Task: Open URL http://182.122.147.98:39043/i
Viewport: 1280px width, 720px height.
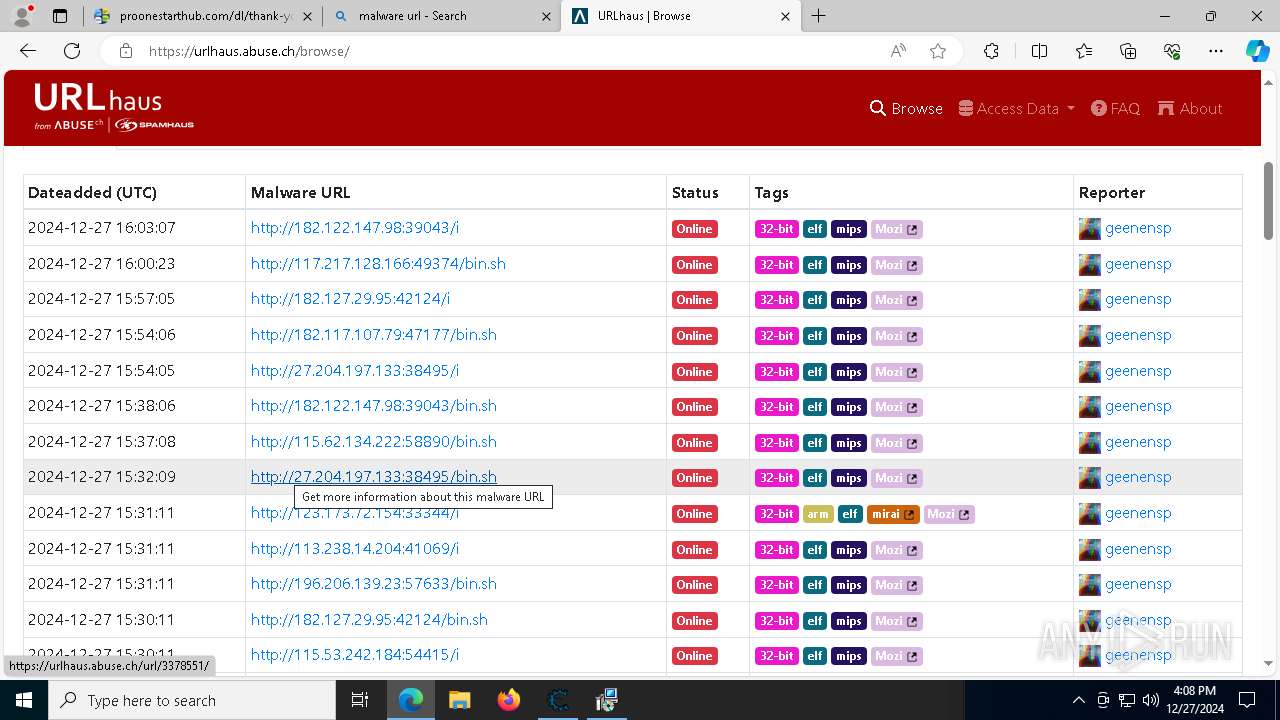Action: pyautogui.click(x=355, y=228)
